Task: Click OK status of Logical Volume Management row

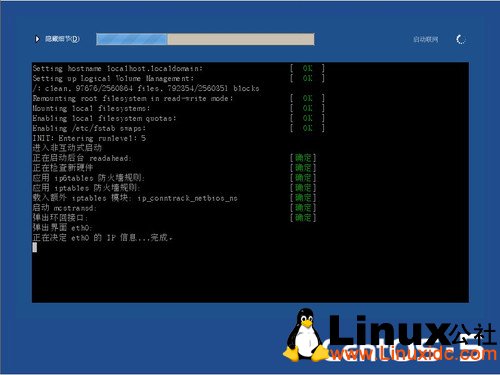Action: tap(307, 78)
